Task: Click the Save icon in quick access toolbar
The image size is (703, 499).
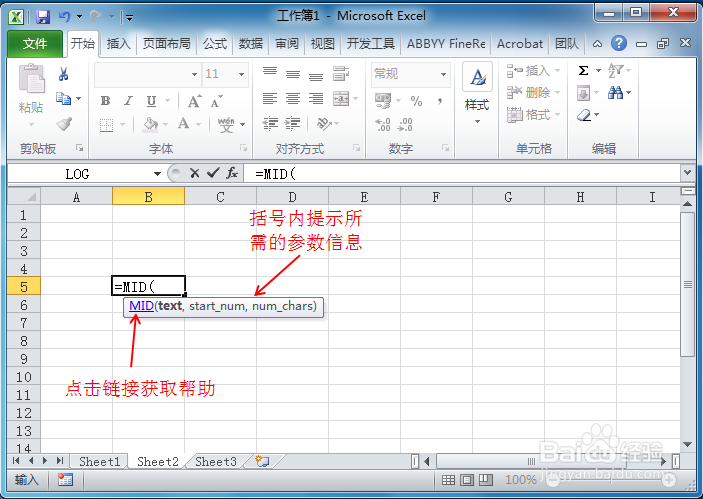Action: pyautogui.click(x=43, y=17)
